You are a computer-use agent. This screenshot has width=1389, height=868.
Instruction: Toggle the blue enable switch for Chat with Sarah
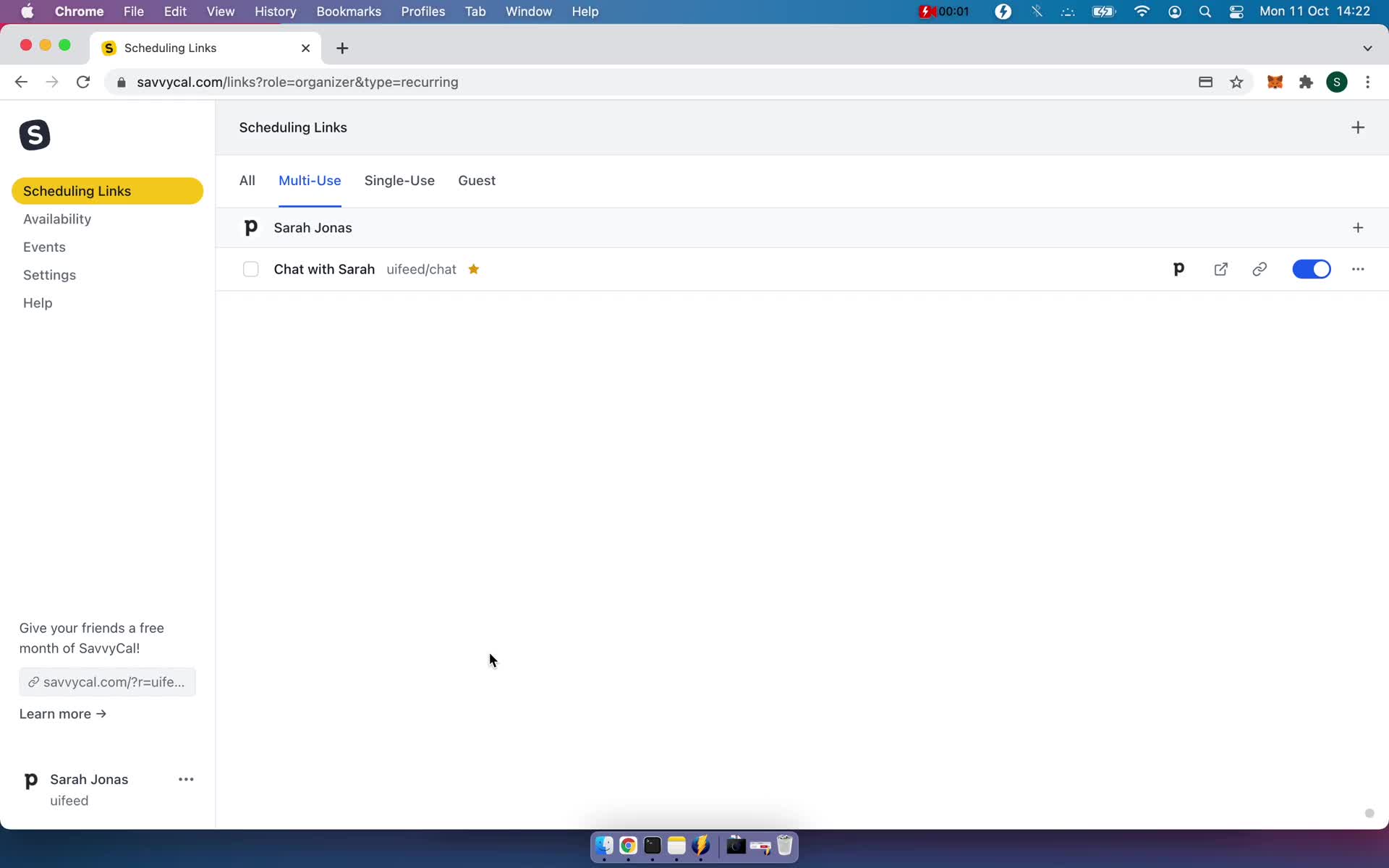point(1312,269)
